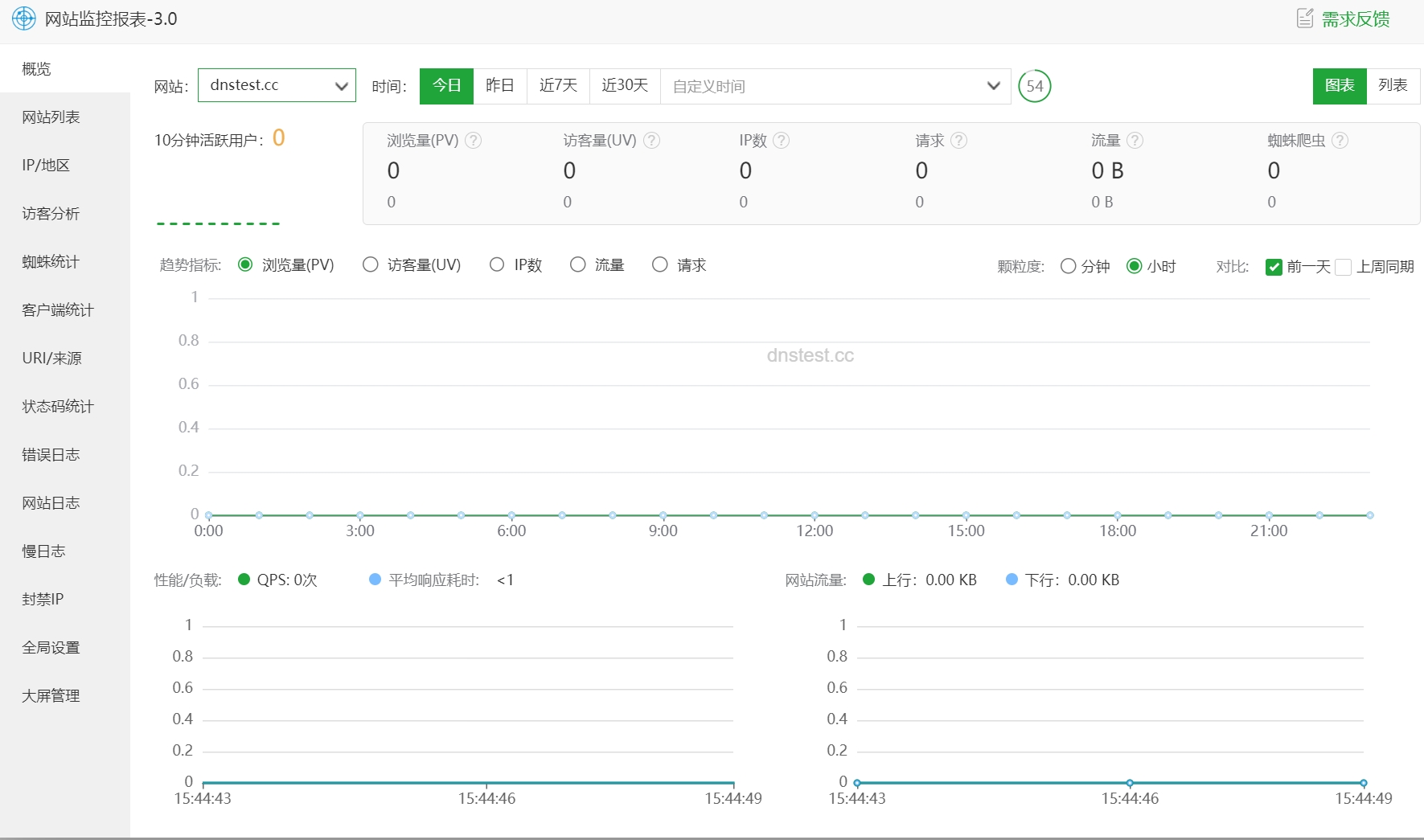Enable the 上周同期 comparison checkbox
This screenshot has height=840, width=1424.
[x=1343, y=267]
